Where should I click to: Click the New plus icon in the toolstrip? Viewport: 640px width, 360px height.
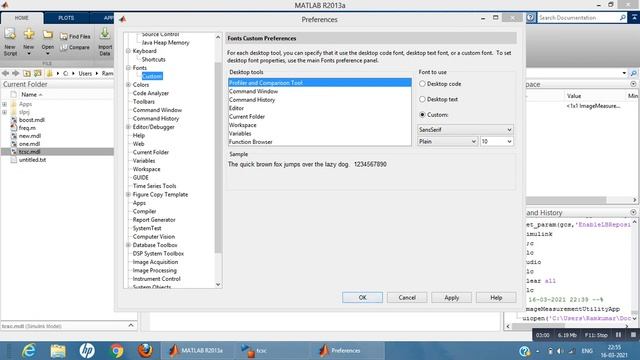coord(29,35)
